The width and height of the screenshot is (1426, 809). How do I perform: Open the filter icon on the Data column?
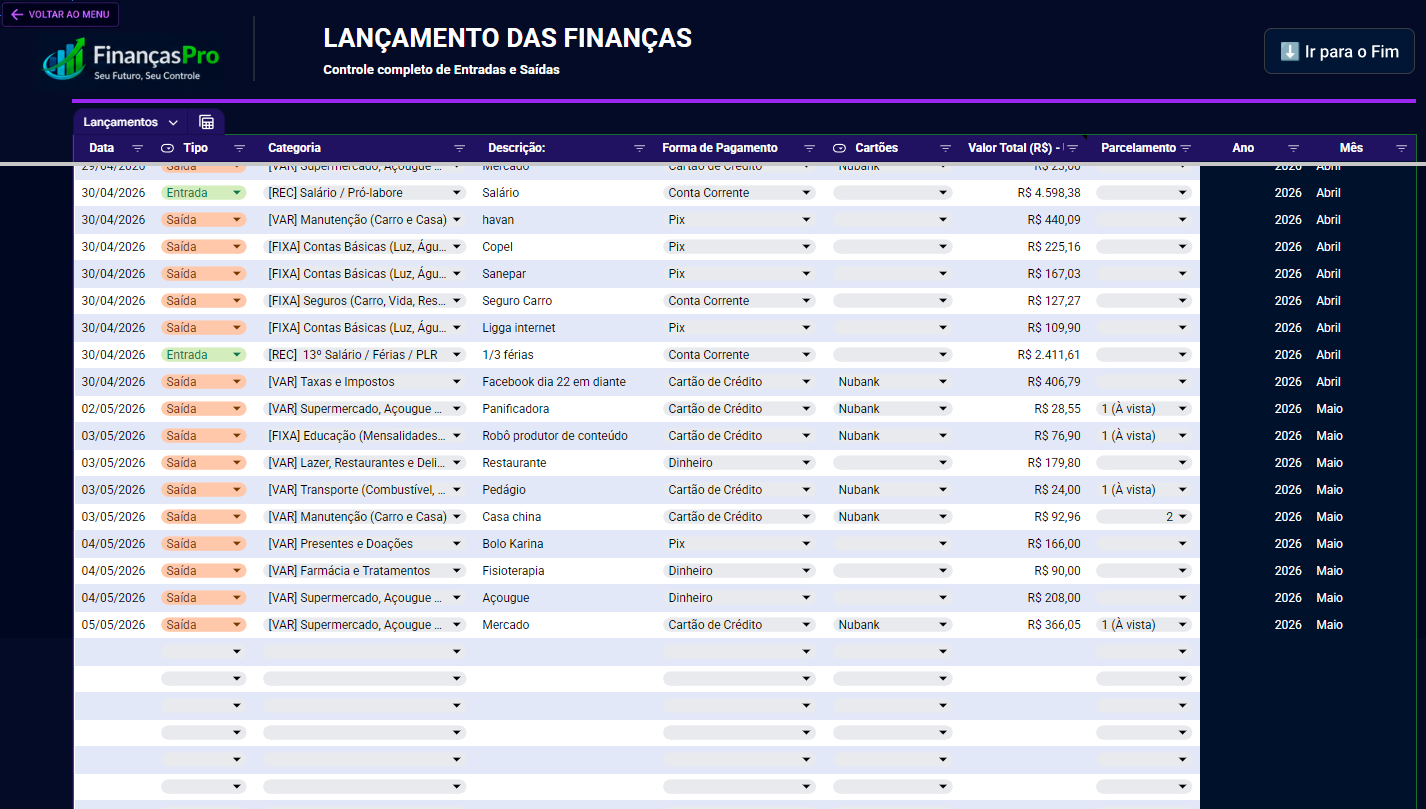tap(138, 148)
